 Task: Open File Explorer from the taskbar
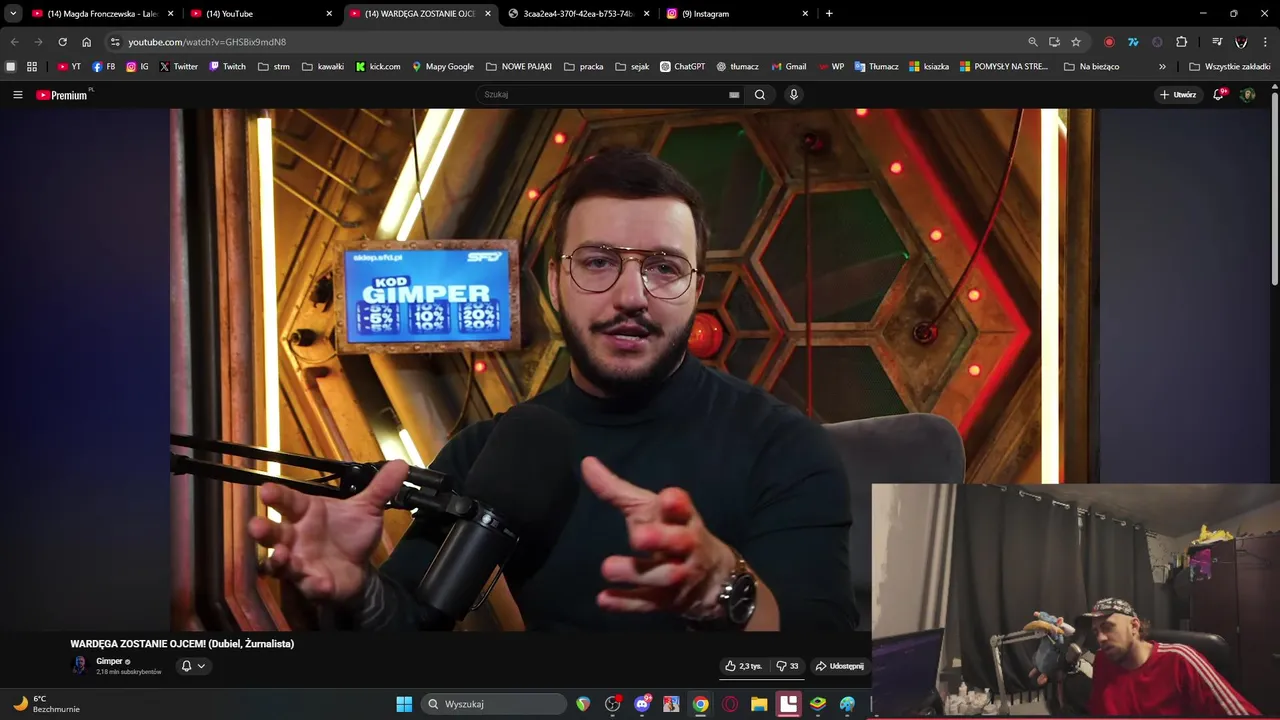(759, 704)
